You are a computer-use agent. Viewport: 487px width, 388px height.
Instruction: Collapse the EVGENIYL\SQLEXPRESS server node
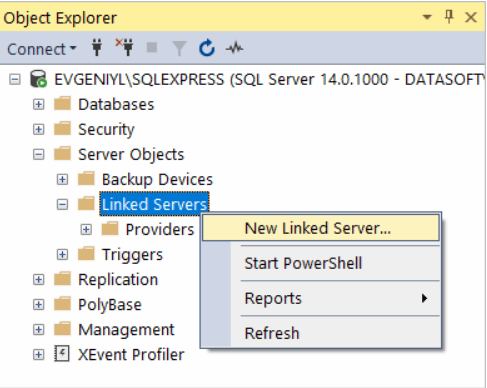(15, 79)
